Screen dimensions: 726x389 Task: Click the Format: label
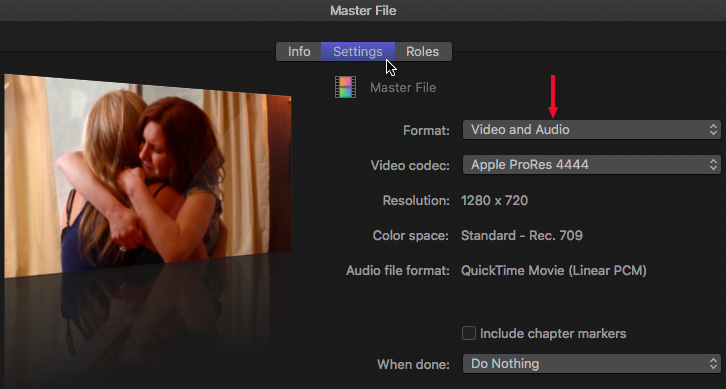[x=426, y=131]
